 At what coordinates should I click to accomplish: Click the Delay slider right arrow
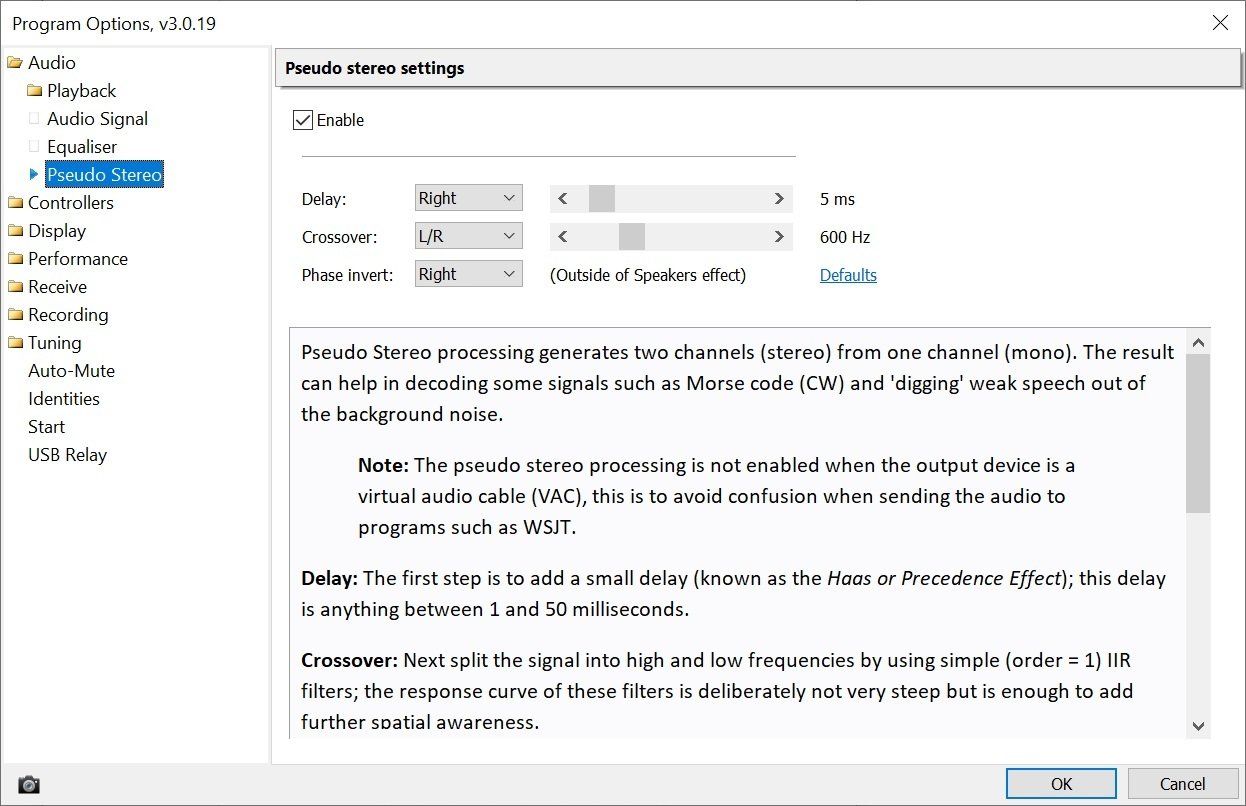point(779,199)
